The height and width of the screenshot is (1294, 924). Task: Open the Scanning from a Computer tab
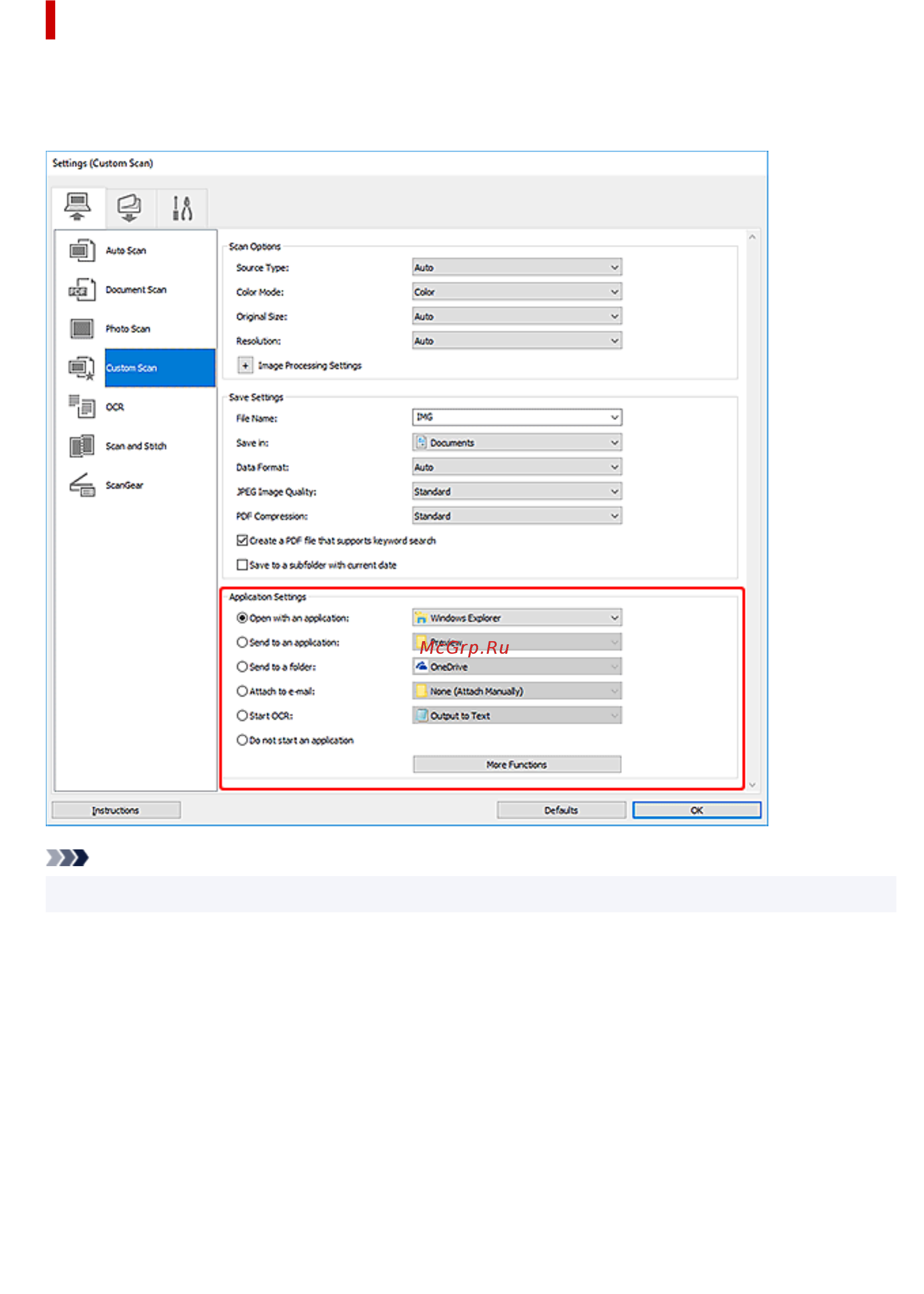click(77, 208)
